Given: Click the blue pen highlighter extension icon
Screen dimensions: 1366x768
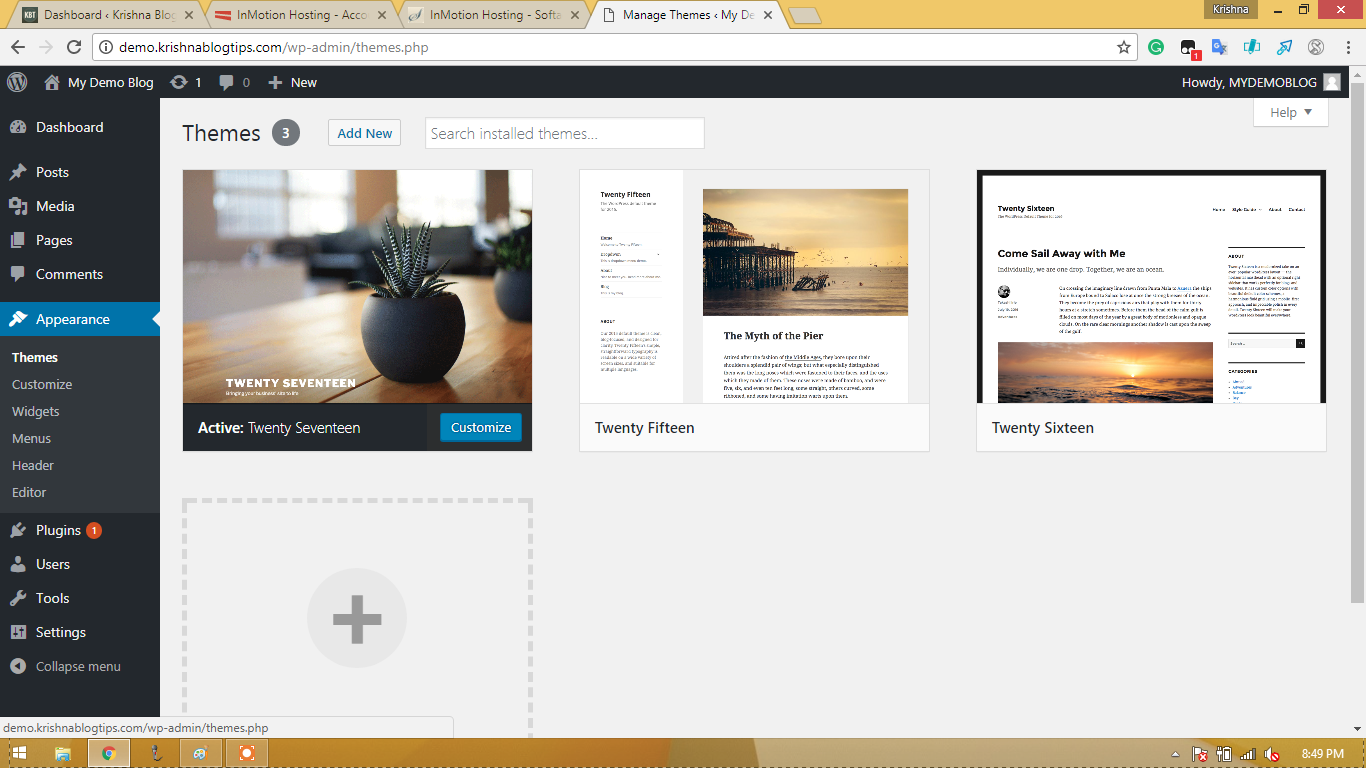Looking at the screenshot, I should pos(1252,47).
